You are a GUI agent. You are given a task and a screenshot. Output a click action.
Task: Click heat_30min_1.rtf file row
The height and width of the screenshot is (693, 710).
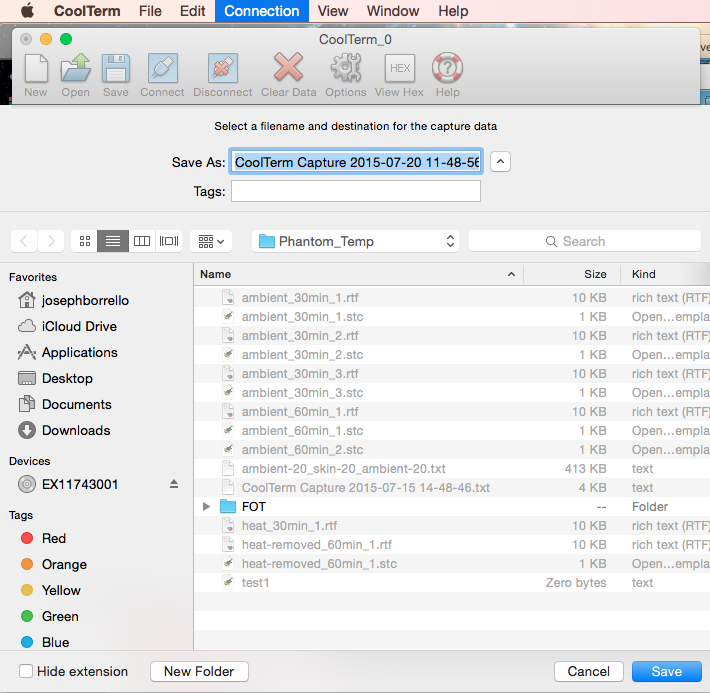452,525
